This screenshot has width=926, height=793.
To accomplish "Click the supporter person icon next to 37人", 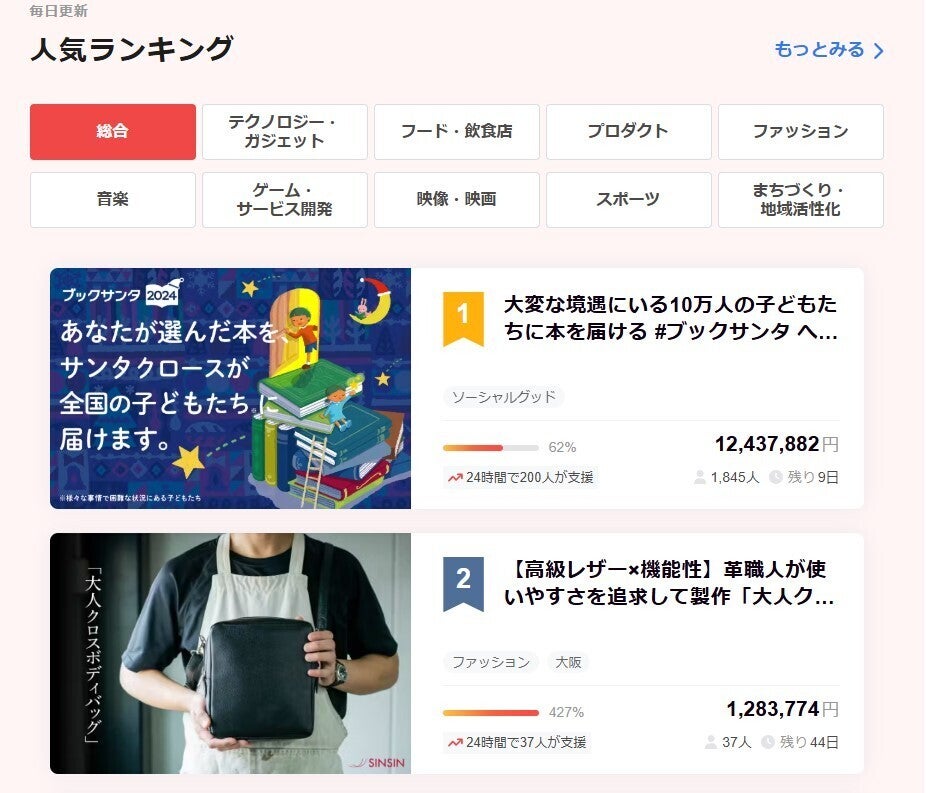I will (711, 742).
